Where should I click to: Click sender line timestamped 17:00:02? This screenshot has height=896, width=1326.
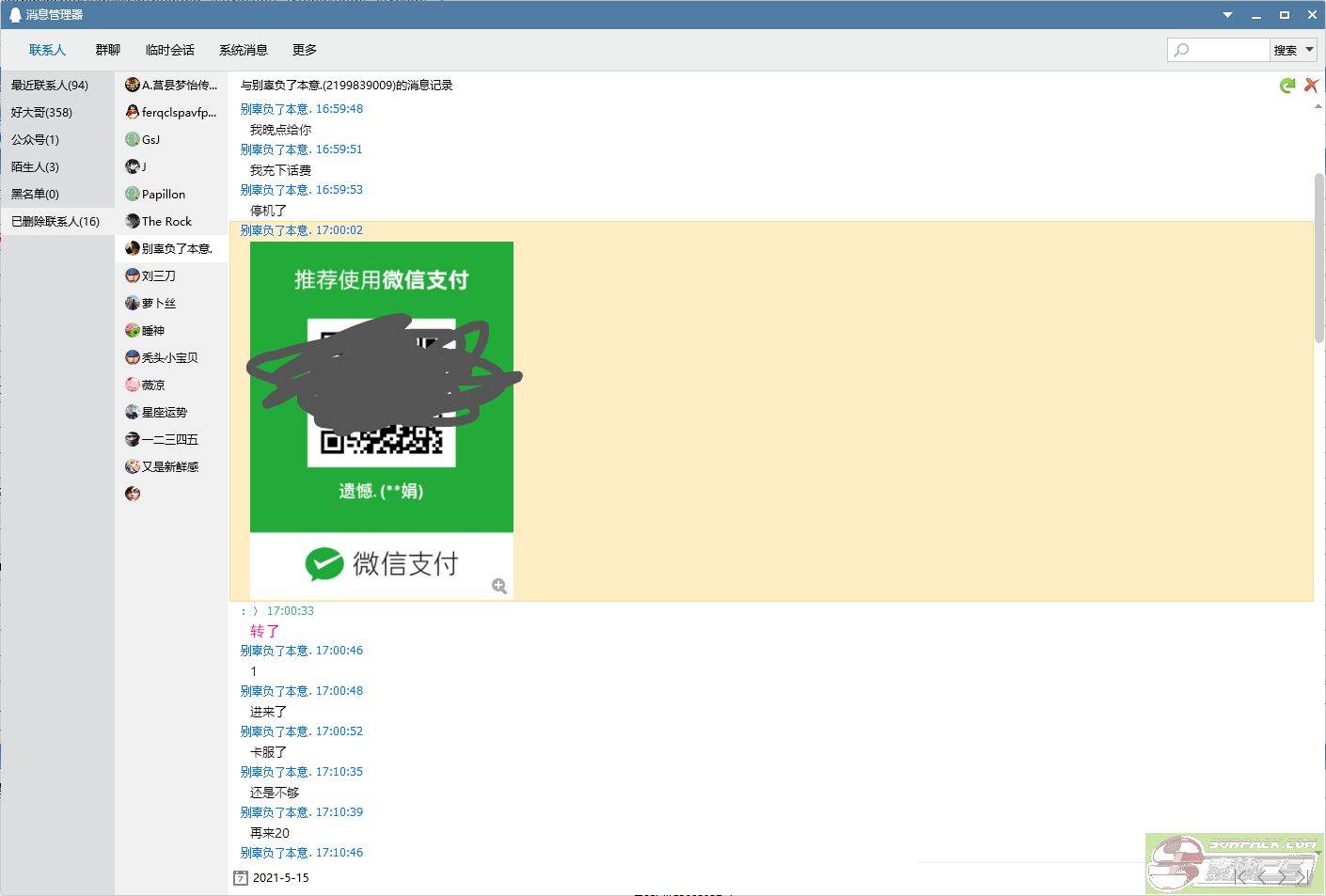pyautogui.click(x=301, y=229)
